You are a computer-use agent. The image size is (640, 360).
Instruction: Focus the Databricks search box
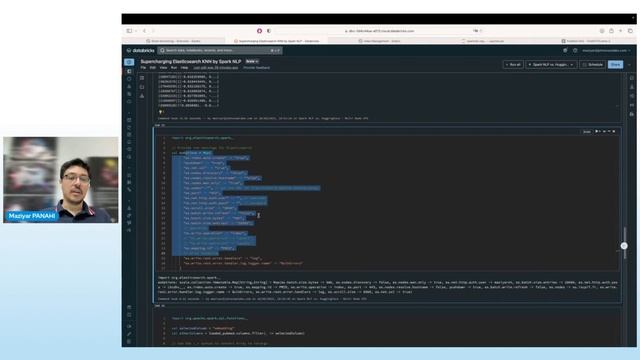220,51
